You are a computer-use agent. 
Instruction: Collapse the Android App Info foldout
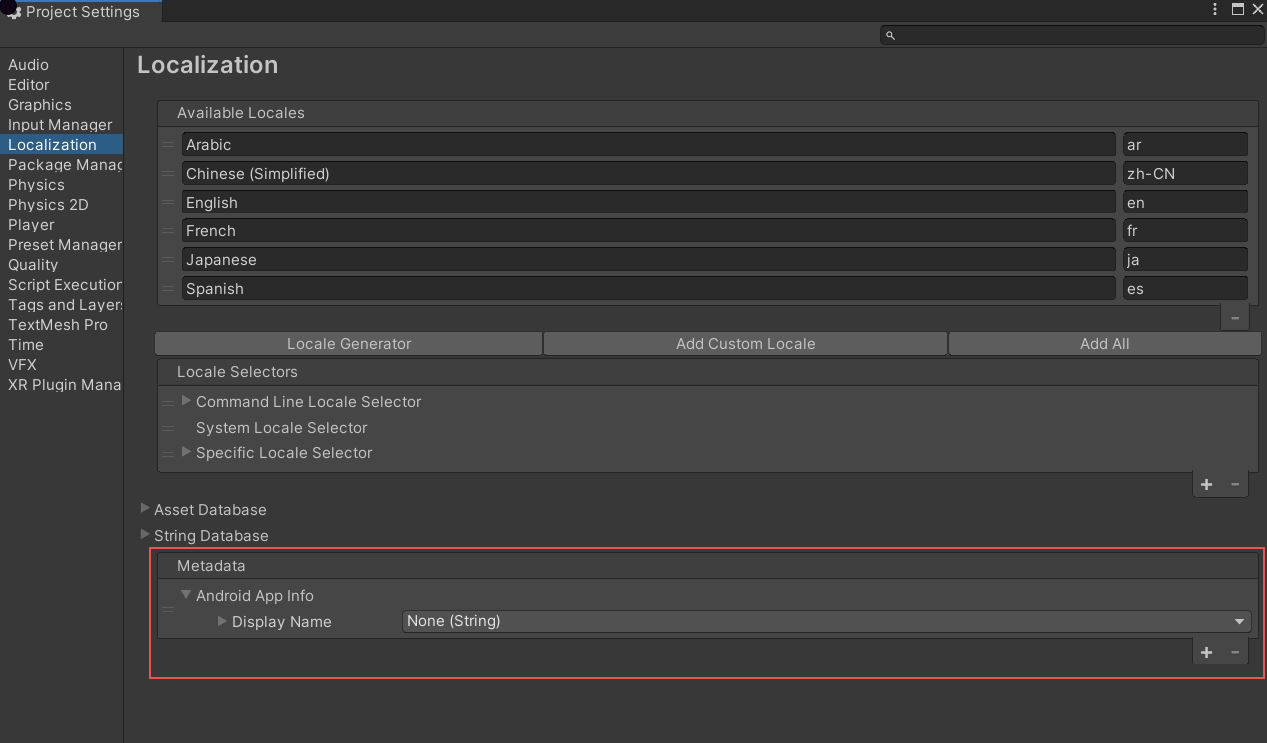coord(187,595)
